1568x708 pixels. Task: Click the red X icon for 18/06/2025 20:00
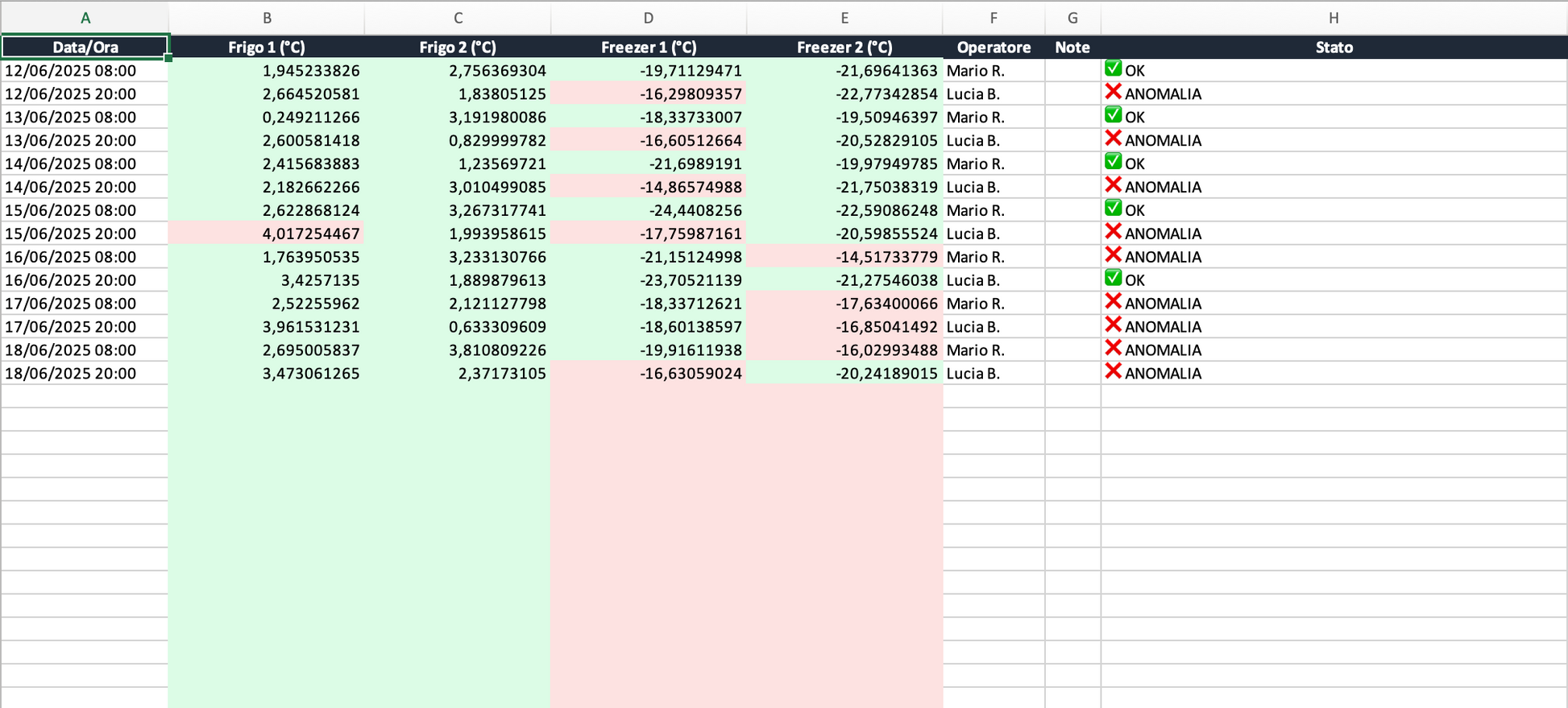click(1113, 372)
